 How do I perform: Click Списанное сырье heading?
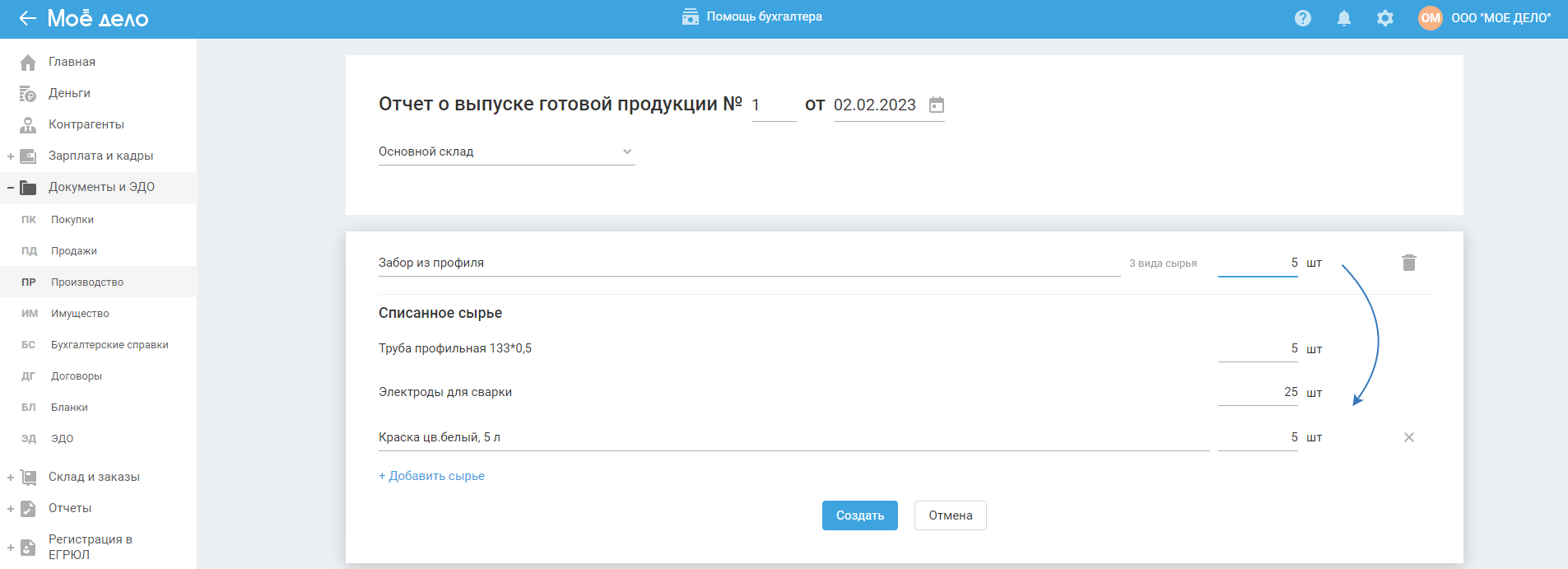pos(440,313)
